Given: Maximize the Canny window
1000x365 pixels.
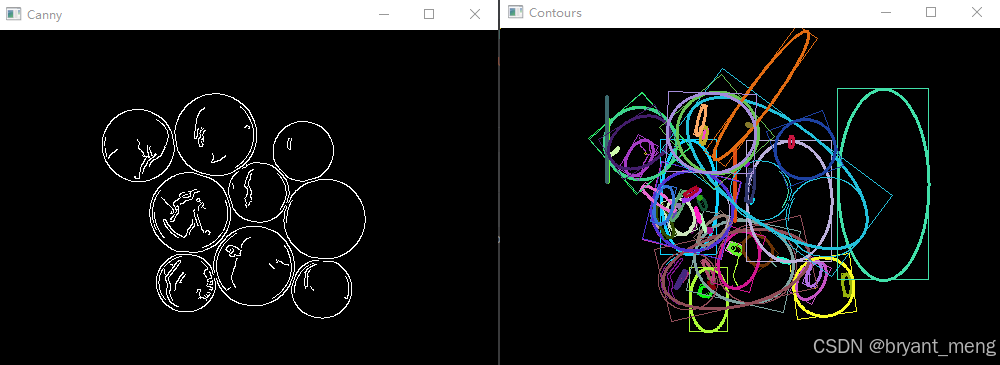Looking at the screenshot, I should click(x=429, y=14).
